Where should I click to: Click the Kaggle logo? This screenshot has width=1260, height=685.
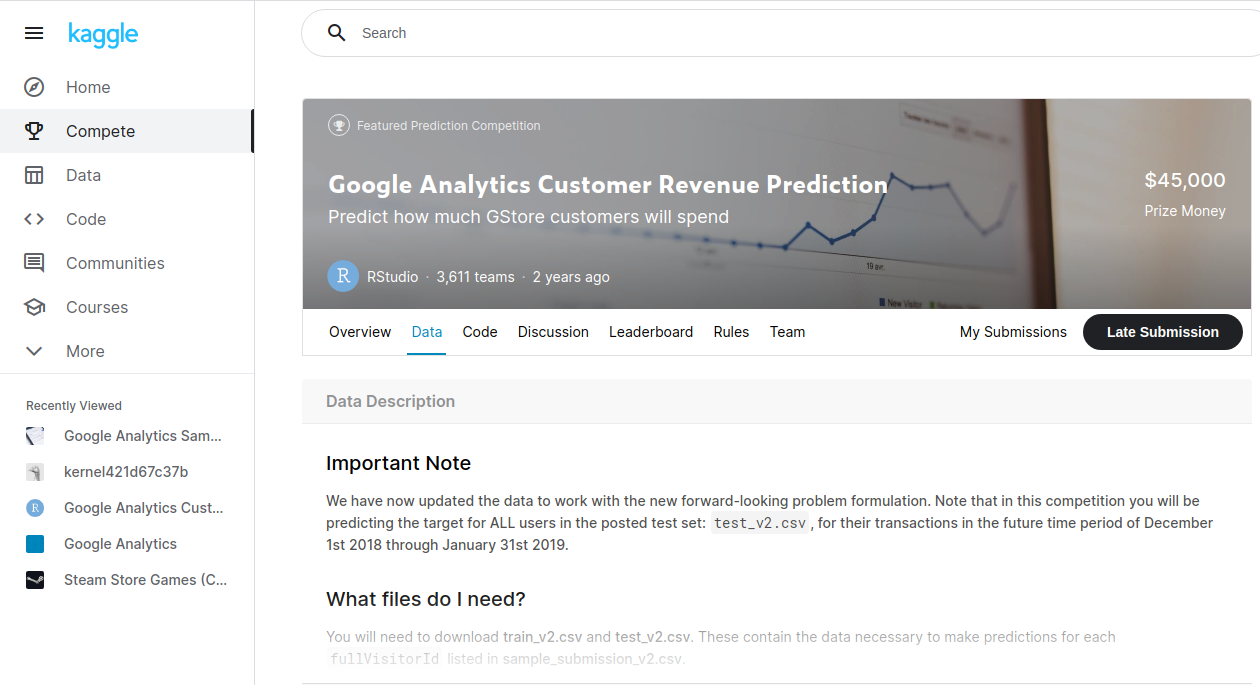[103, 34]
